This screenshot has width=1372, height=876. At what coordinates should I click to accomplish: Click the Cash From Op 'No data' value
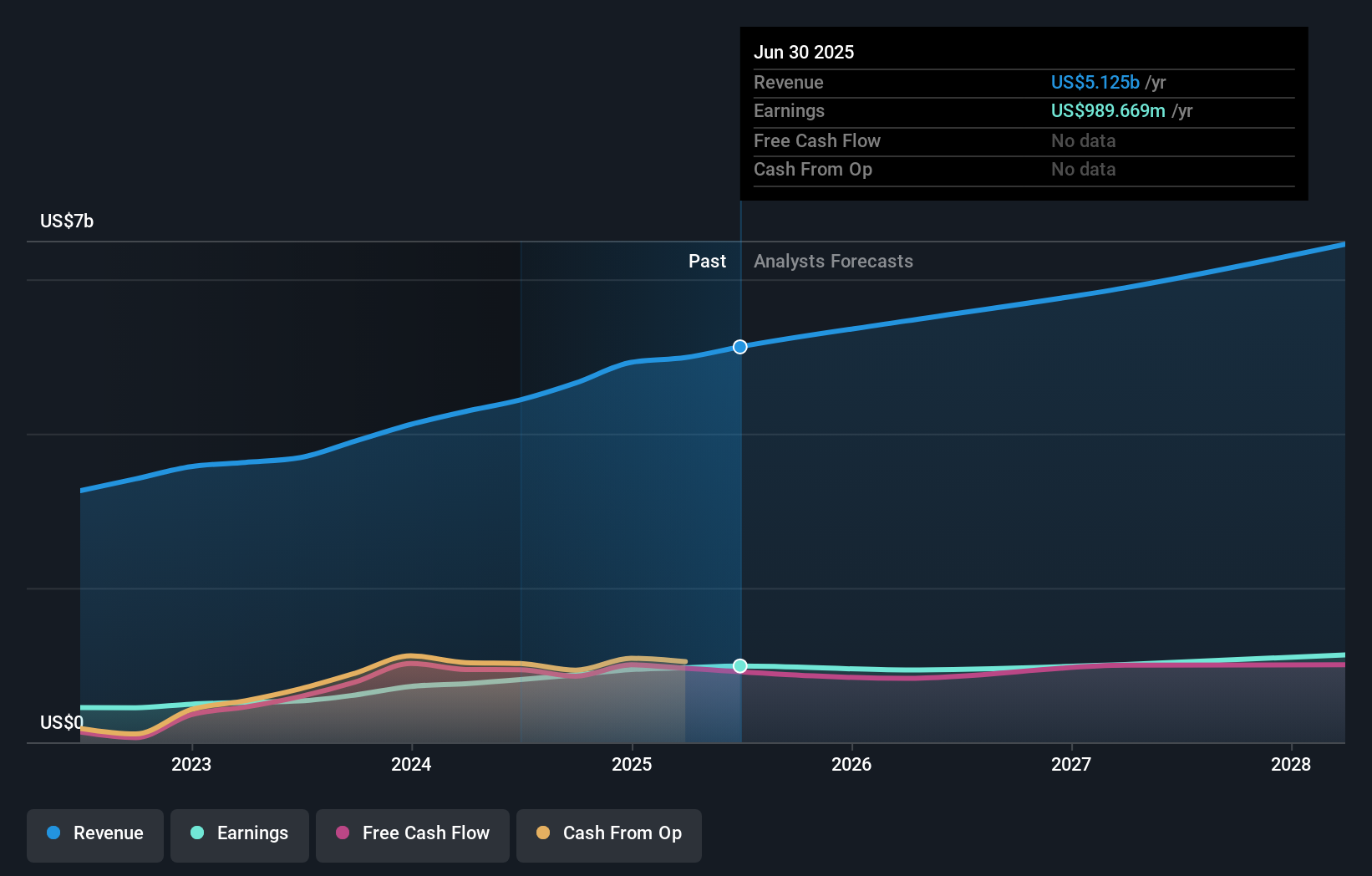pyautogui.click(x=1084, y=169)
